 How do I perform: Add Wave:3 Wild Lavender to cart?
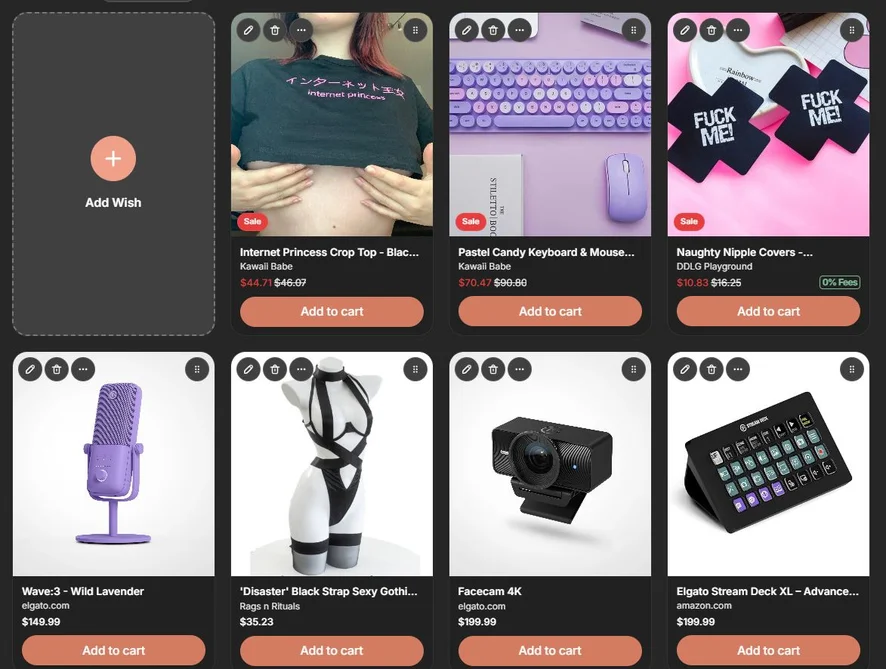pos(114,650)
